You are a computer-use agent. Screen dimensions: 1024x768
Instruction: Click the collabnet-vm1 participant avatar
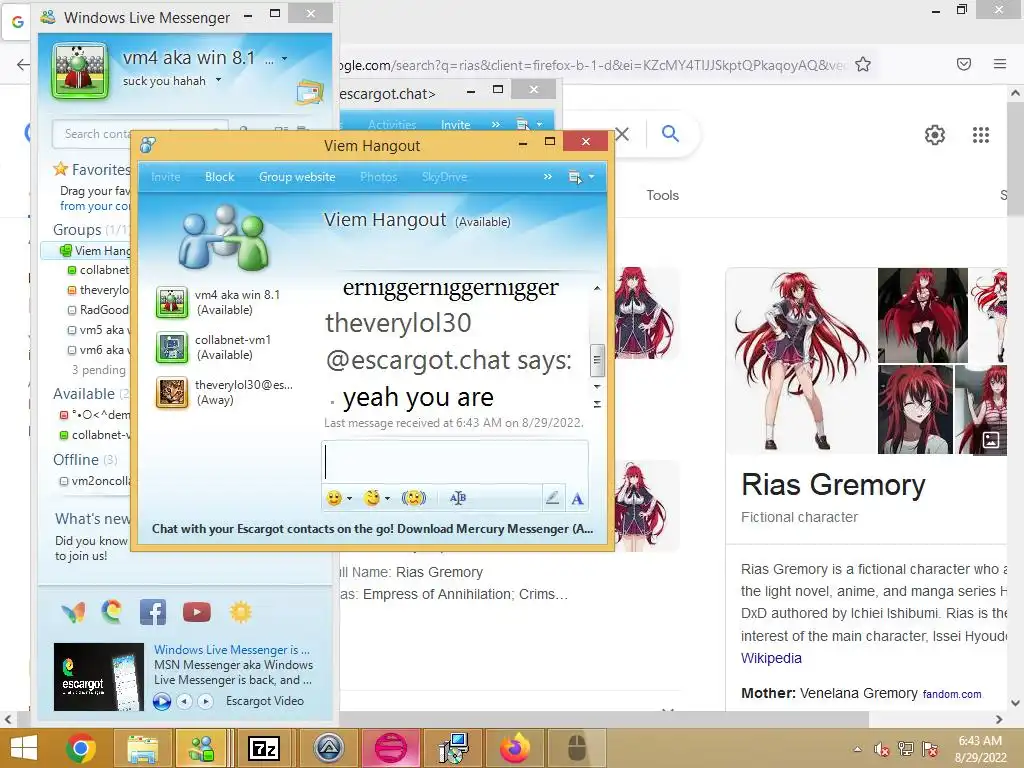coord(172,347)
